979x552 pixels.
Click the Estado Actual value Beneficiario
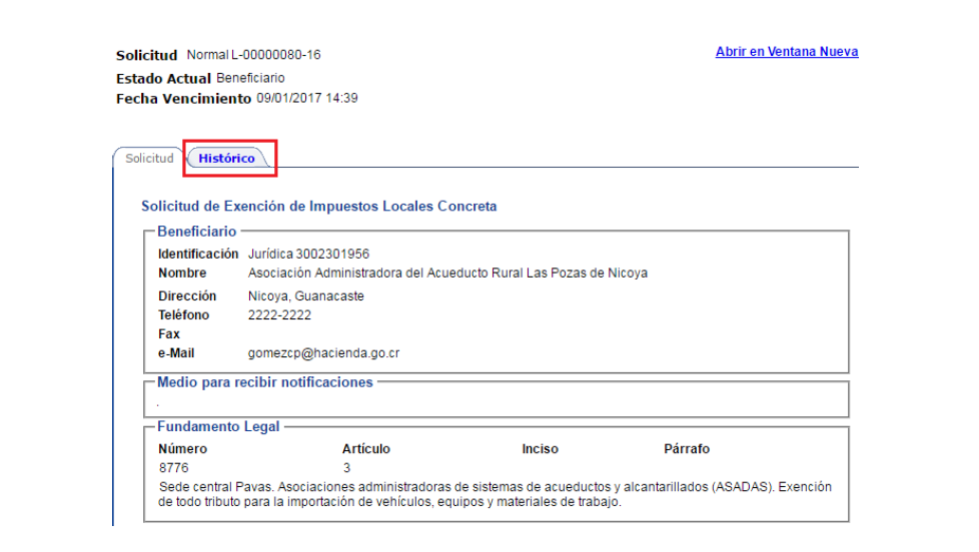tap(250, 77)
